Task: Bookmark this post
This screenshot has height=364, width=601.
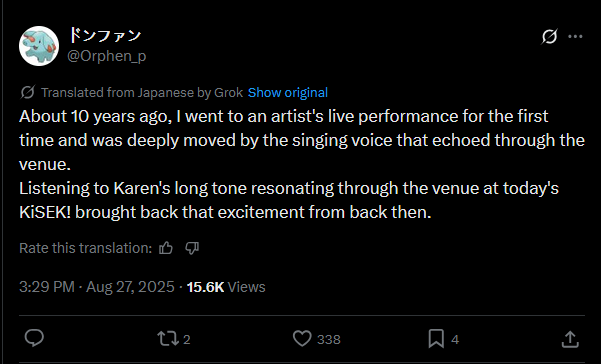Action: (436, 339)
